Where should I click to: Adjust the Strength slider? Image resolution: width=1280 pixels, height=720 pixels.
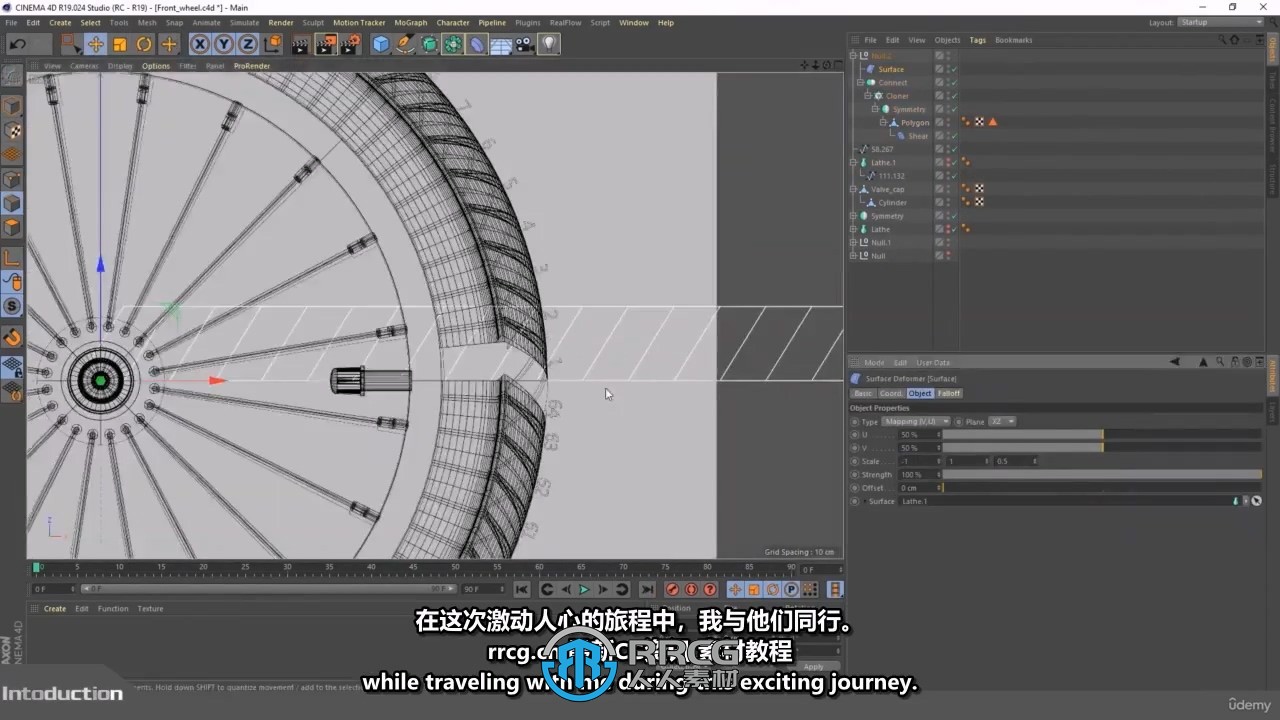point(1102,475)
